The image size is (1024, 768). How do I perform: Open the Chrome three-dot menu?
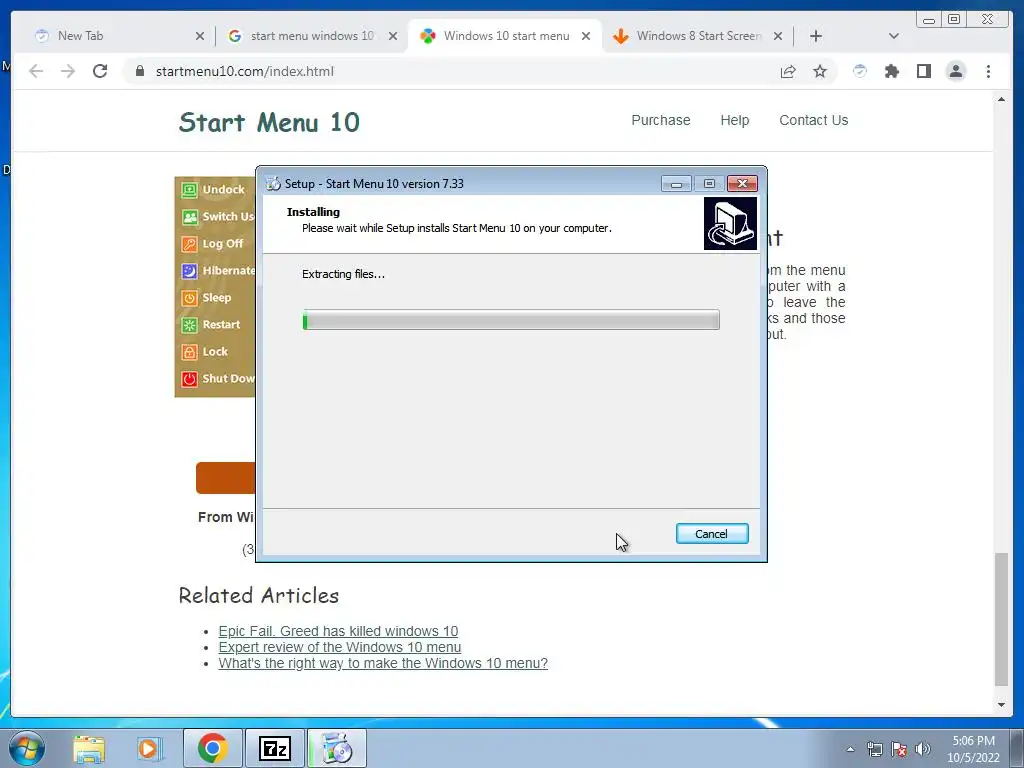988,71
